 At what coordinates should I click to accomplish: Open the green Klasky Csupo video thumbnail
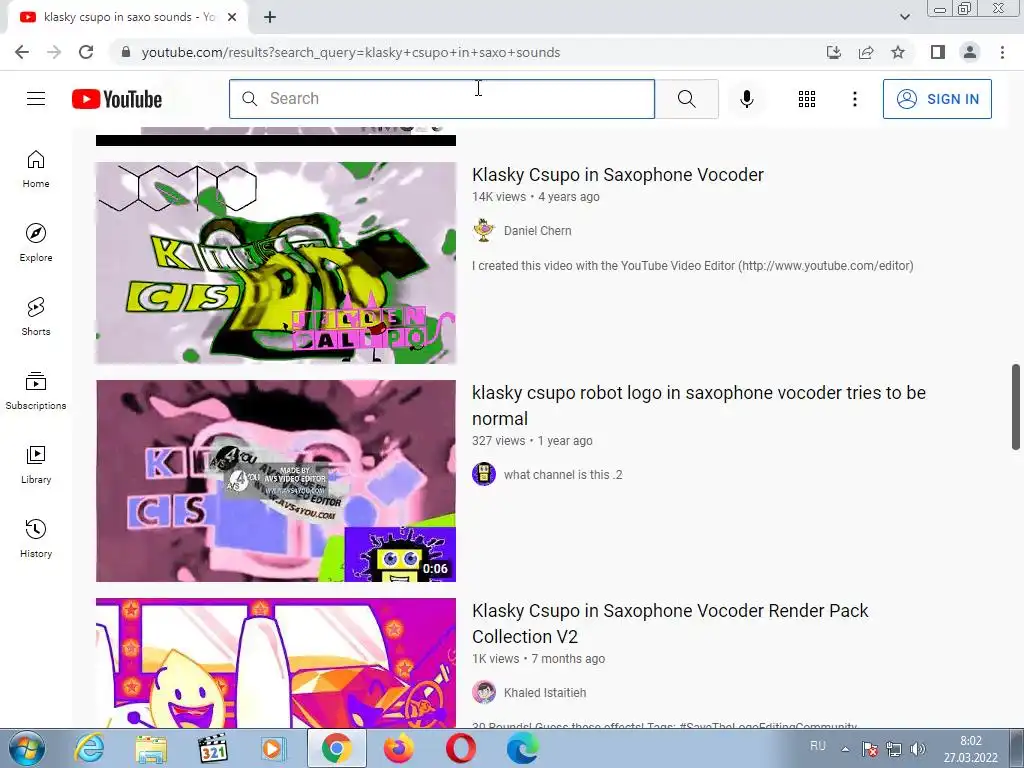276,263
